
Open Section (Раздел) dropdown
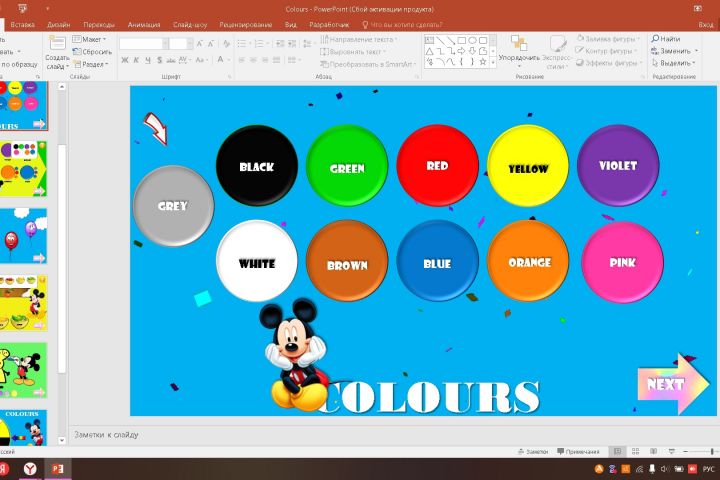coord(91,64)
